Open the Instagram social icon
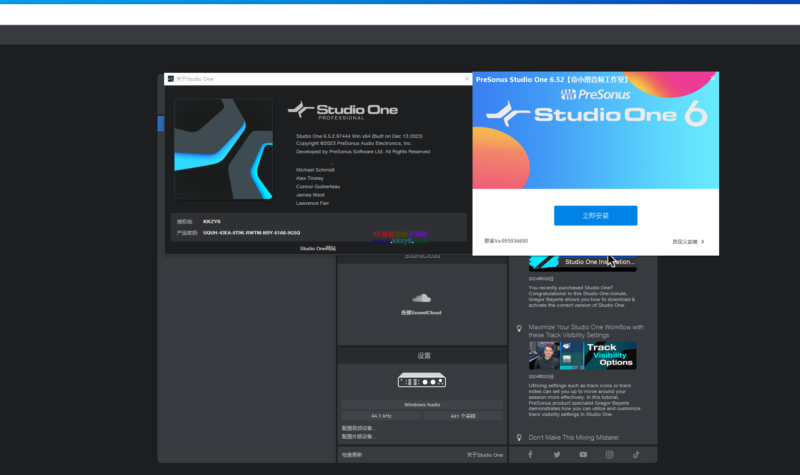Image resolution: width=800 pixels, height=475 pixels. tap(610, 455)
